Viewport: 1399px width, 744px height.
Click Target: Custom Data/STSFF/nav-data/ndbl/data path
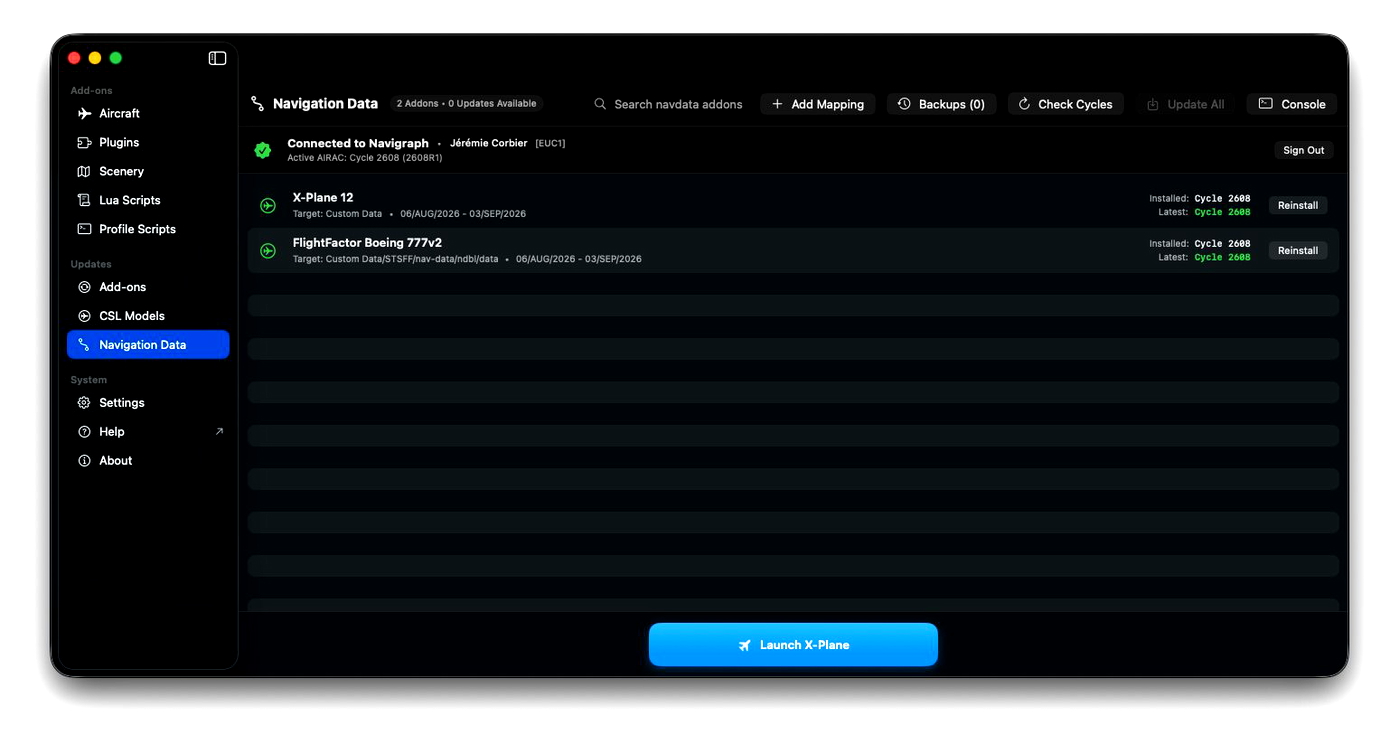tap(395, 259)
